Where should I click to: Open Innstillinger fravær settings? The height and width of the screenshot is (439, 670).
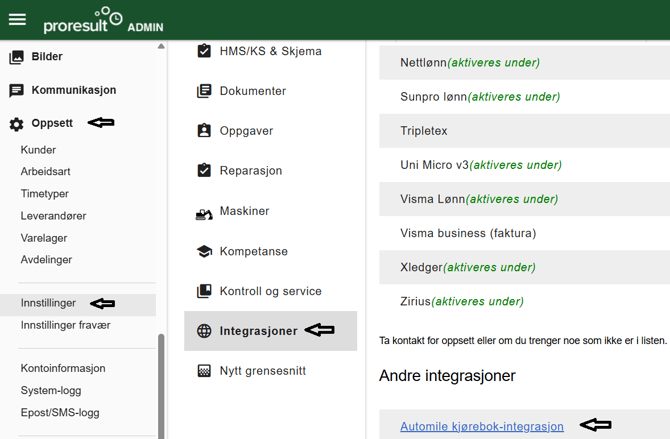click(x=65, y=325)
